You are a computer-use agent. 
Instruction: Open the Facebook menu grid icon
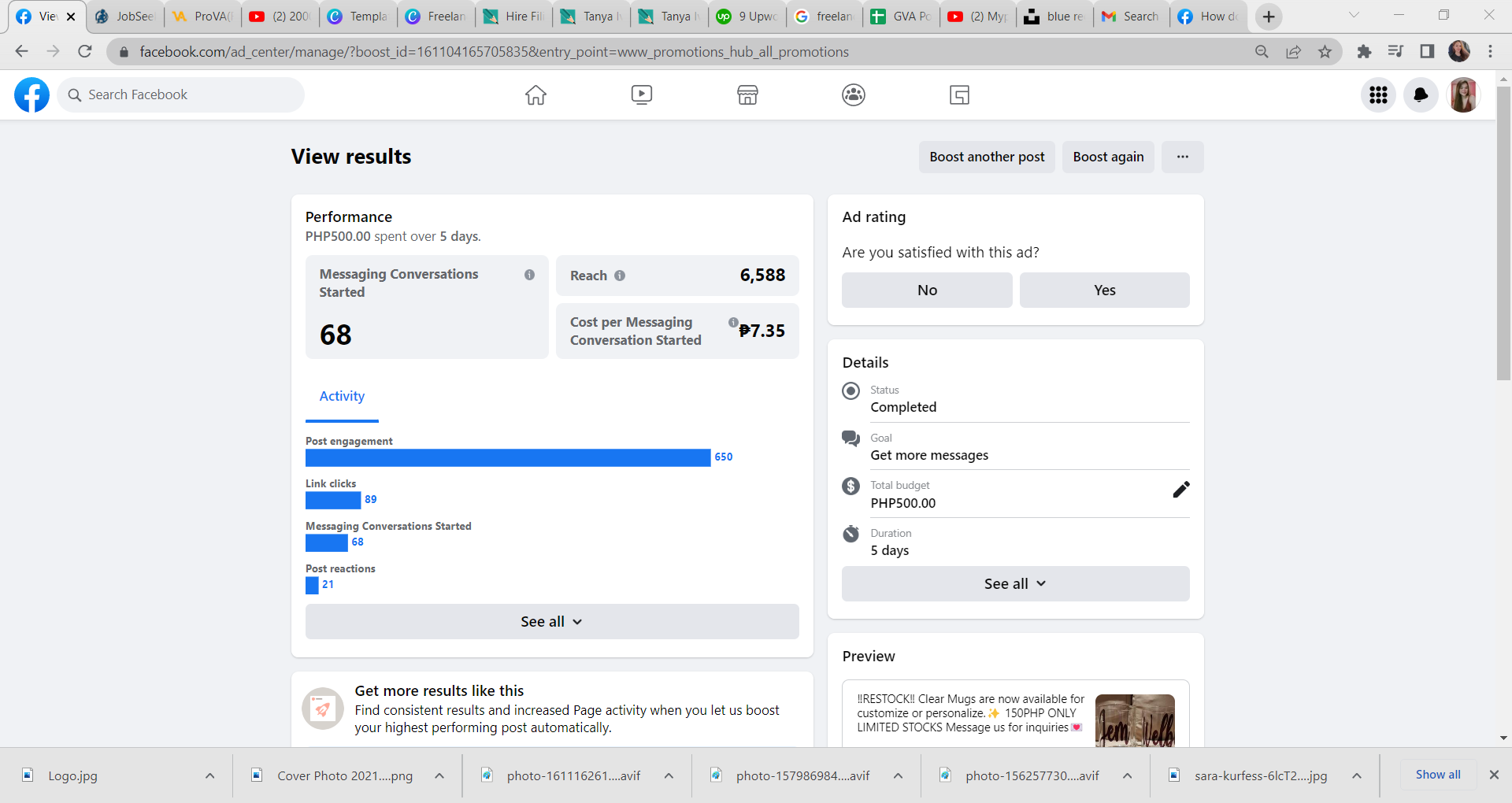pyautogui.click(x=1378, y=95)
